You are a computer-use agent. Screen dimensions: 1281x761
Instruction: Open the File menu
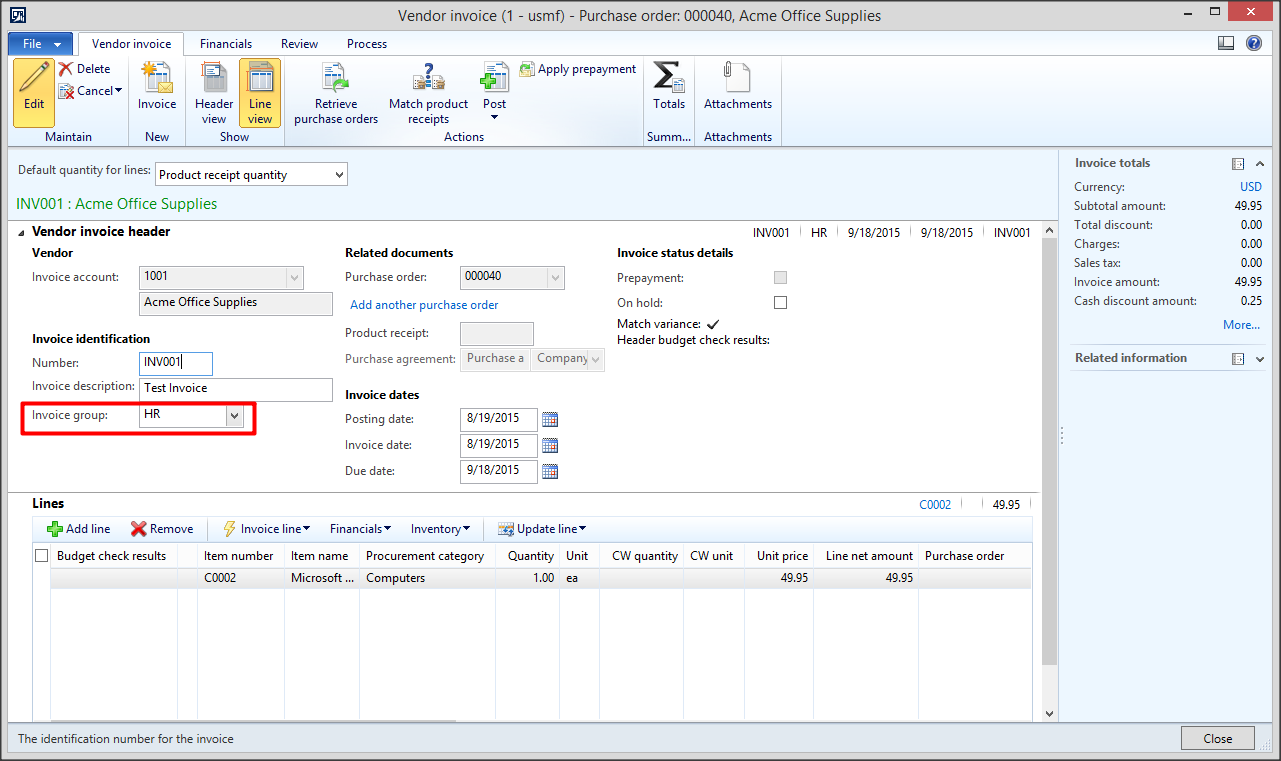39,44
